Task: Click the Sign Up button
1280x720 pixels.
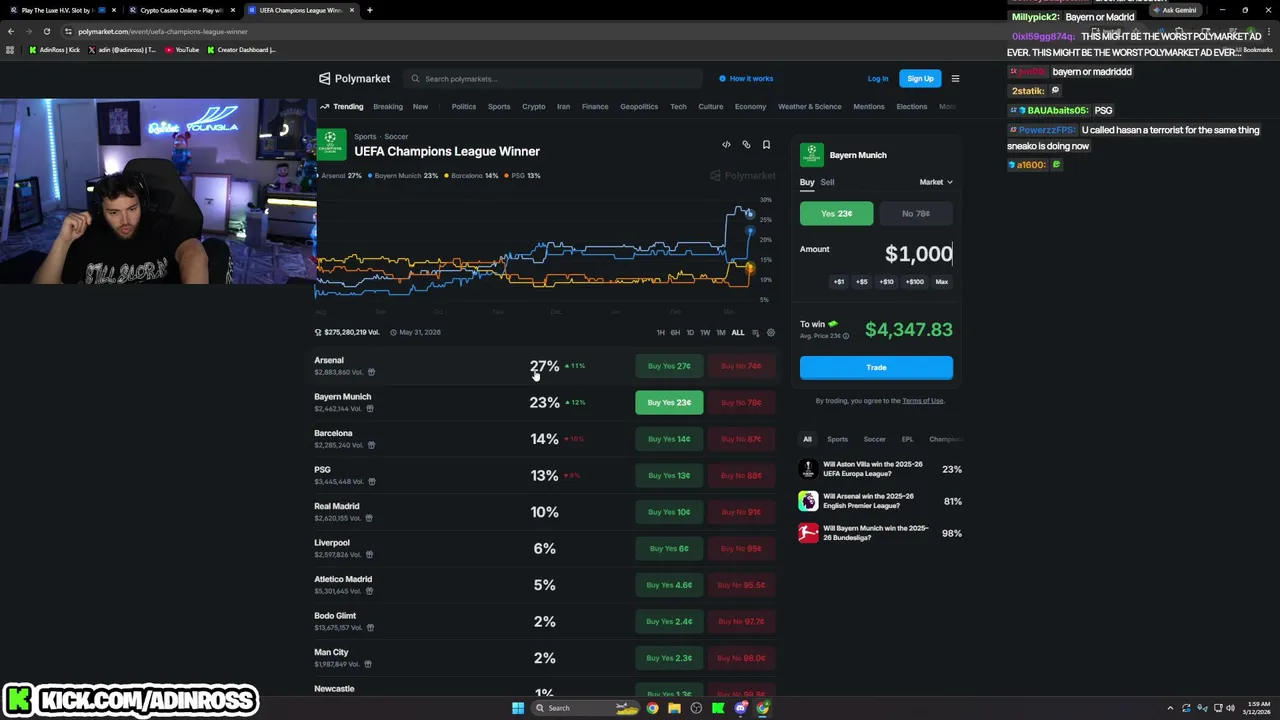Action: (x=920, y=79)
